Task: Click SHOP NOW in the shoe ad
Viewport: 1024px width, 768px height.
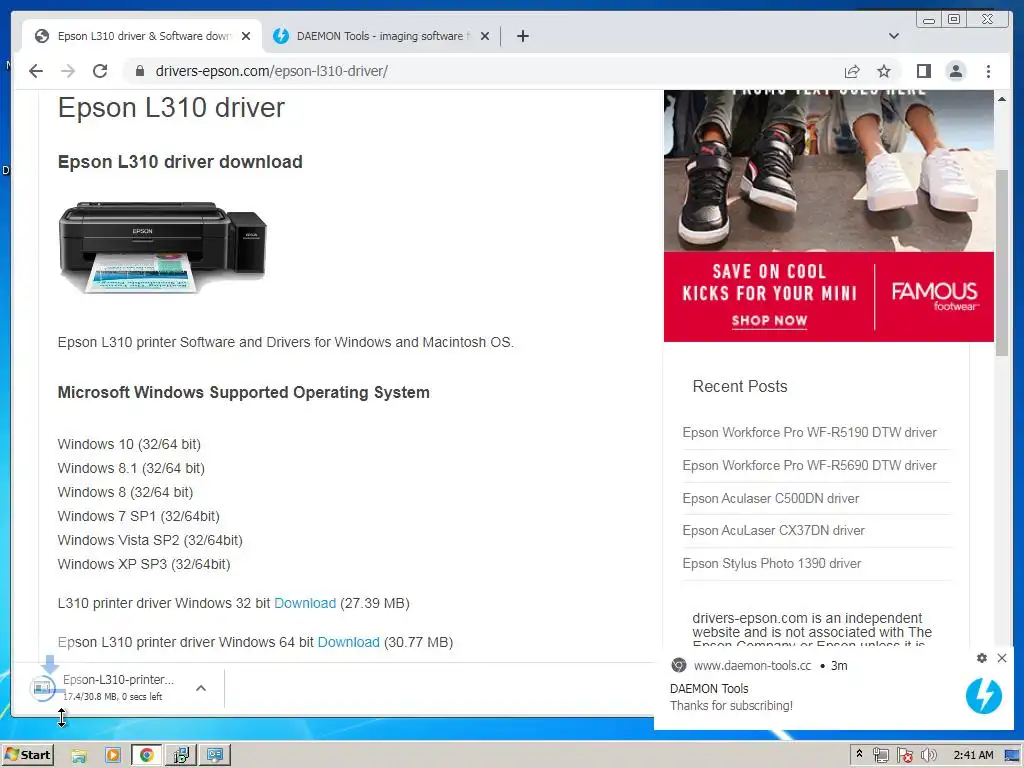Action: [x=769, y=321]
